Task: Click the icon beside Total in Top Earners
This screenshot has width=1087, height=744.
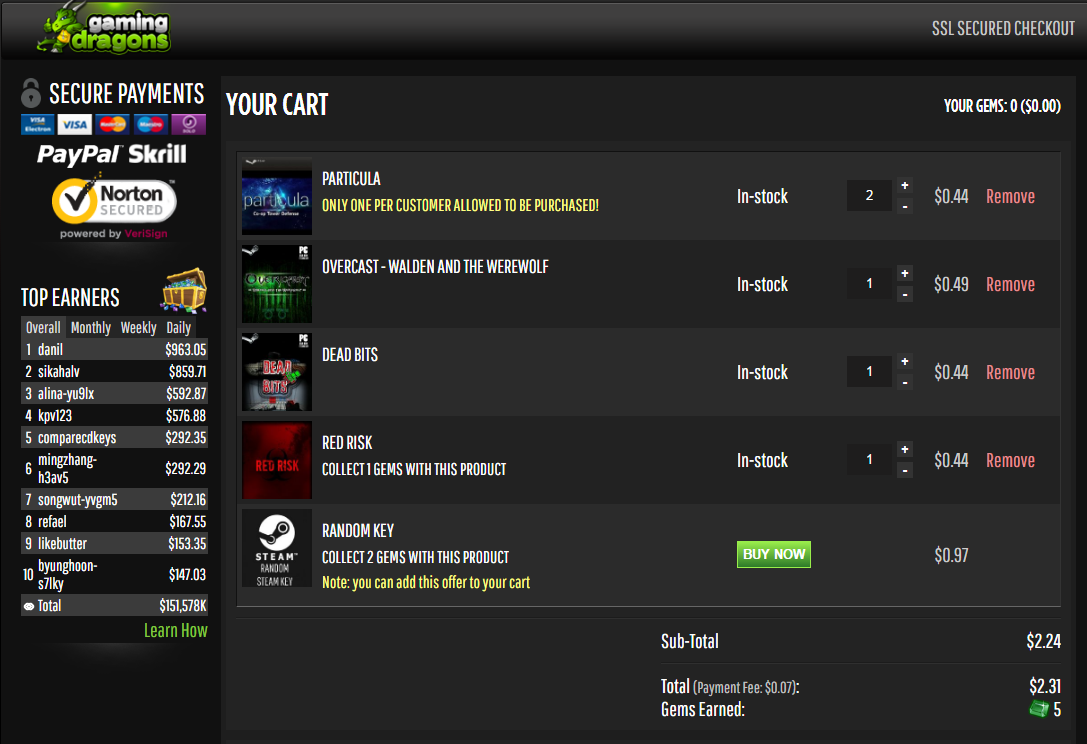Action: 28,606
